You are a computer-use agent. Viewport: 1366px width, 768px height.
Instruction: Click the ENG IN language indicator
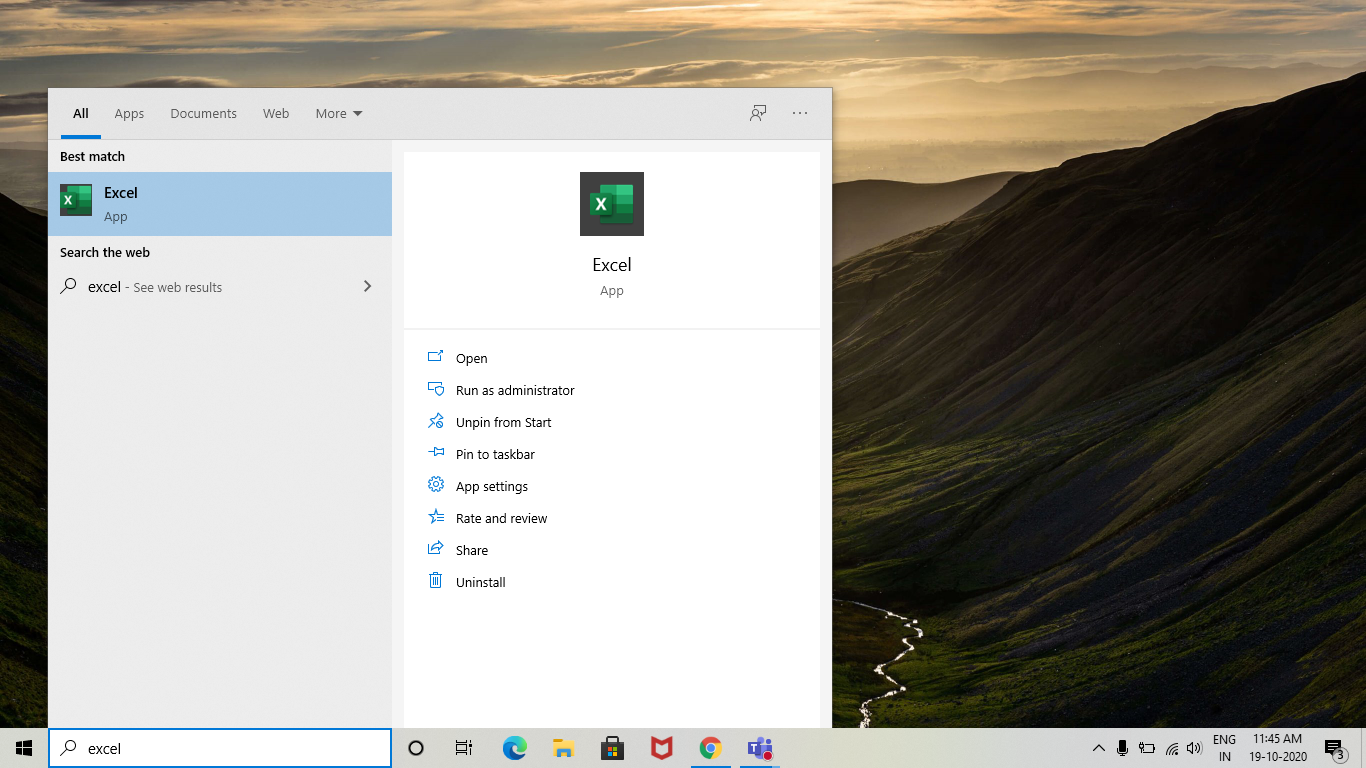coord(1224,748)
